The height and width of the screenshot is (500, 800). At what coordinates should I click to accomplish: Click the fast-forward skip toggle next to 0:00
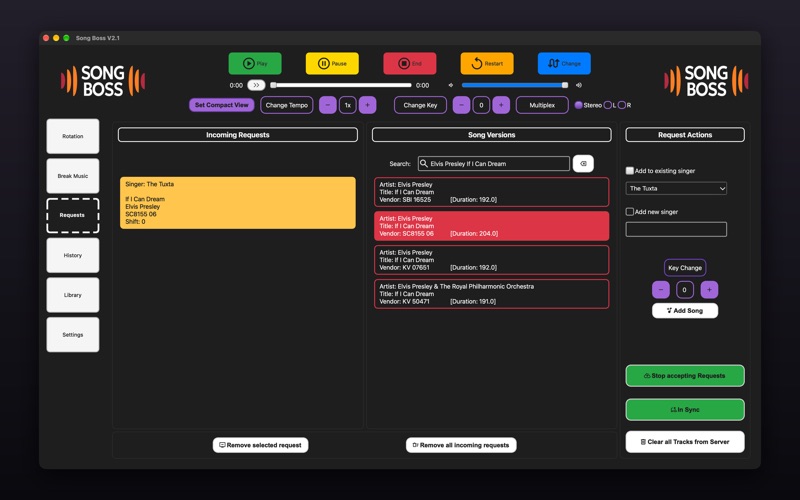256,85
